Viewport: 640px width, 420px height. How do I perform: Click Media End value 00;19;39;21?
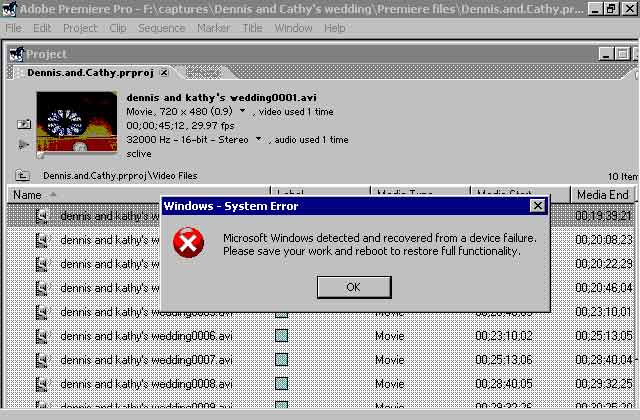[603, 216]
